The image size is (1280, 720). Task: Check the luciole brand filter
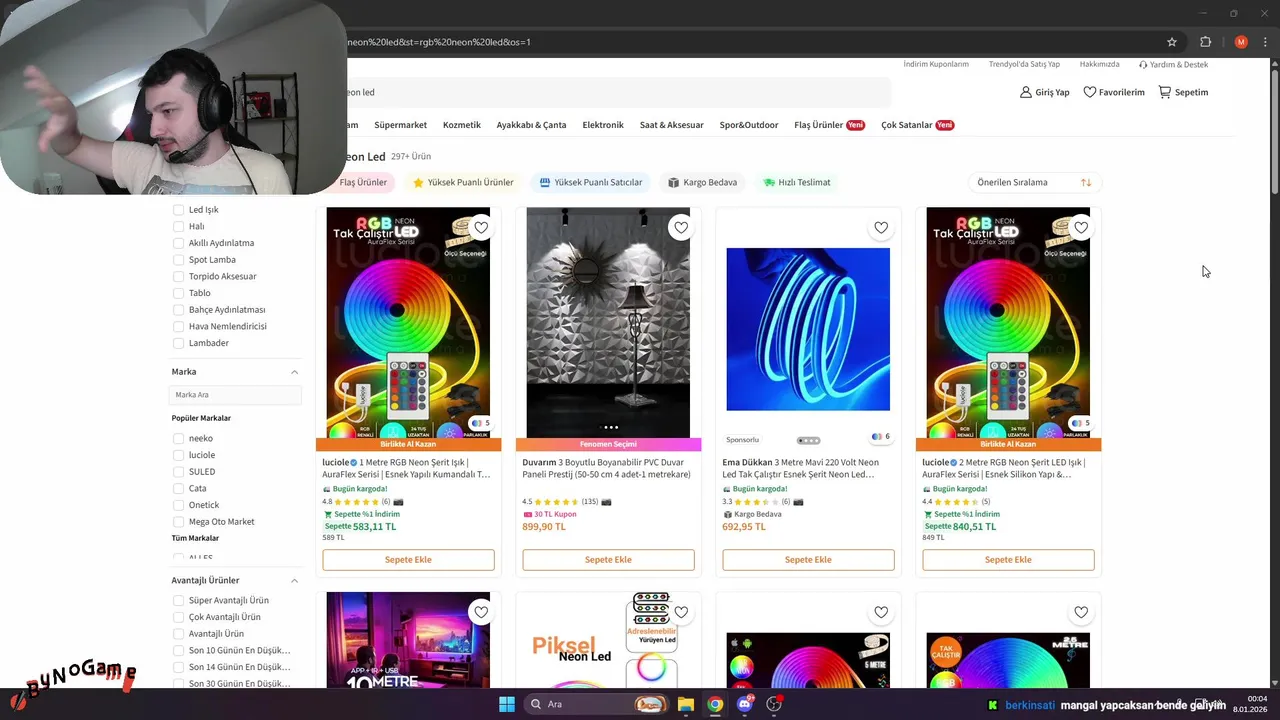point(178,455)
